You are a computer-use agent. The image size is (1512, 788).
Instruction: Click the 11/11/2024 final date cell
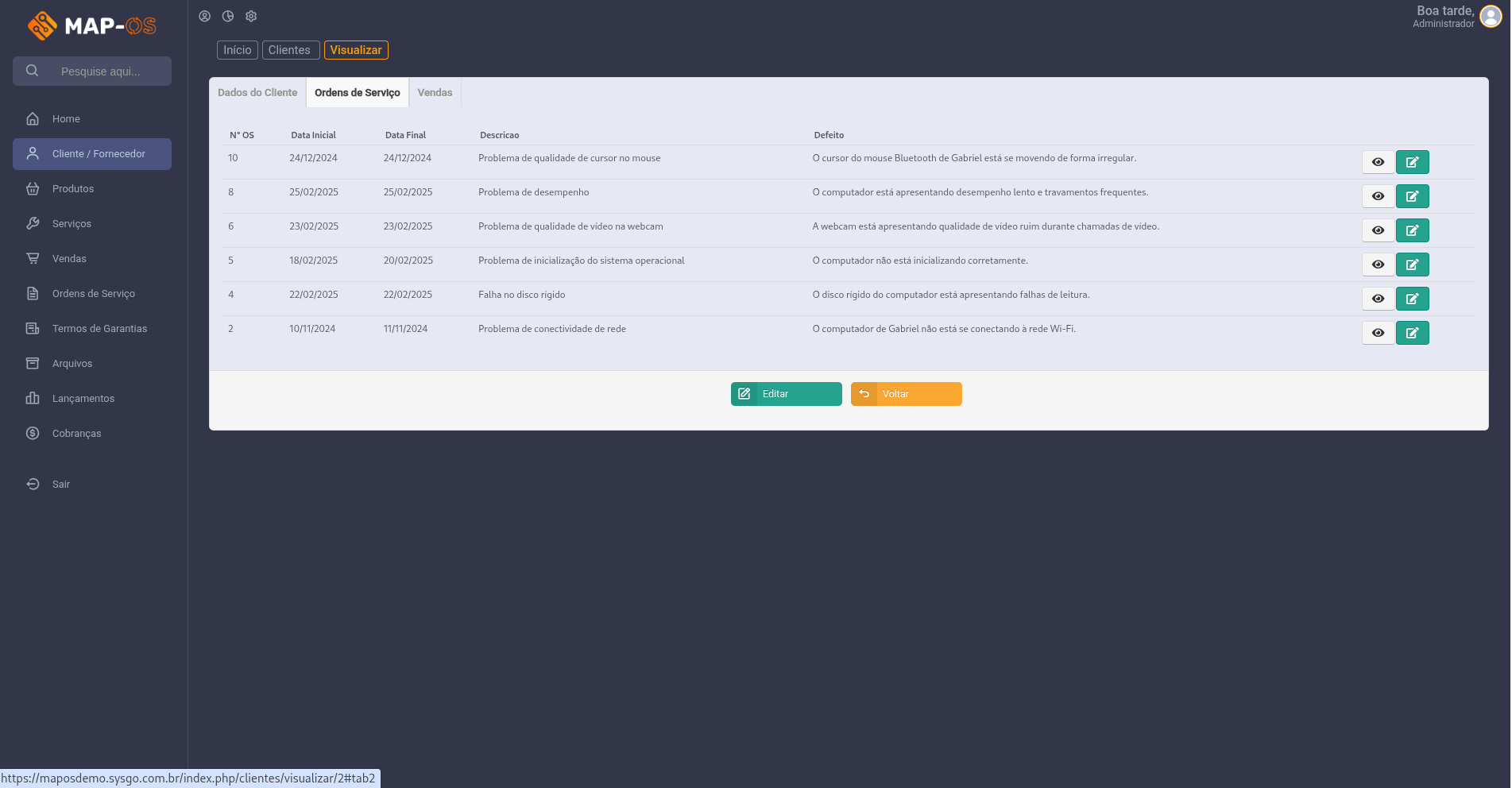tap(406, 329)
